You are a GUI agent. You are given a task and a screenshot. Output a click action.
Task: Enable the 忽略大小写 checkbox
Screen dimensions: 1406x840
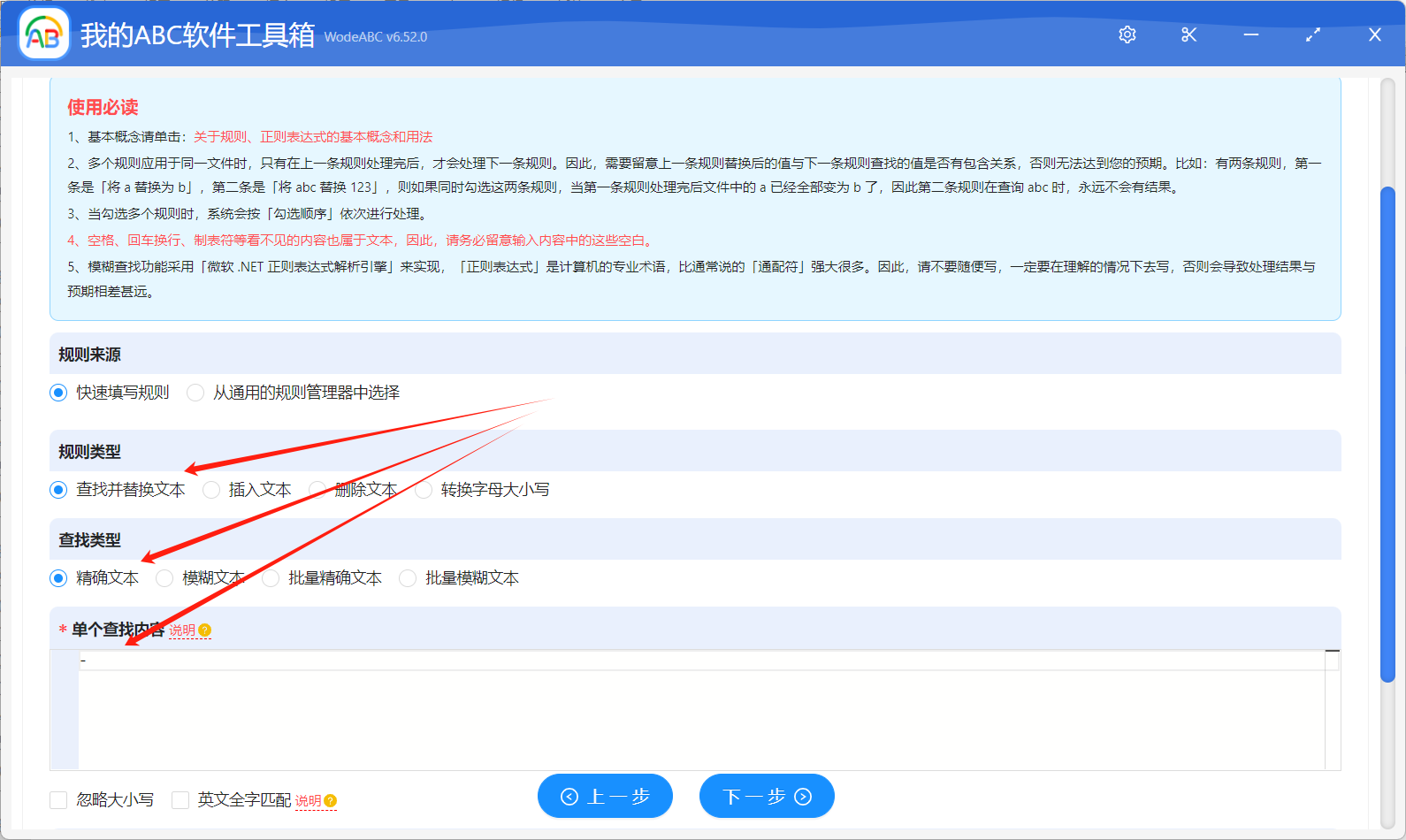[x=59, y=800]
